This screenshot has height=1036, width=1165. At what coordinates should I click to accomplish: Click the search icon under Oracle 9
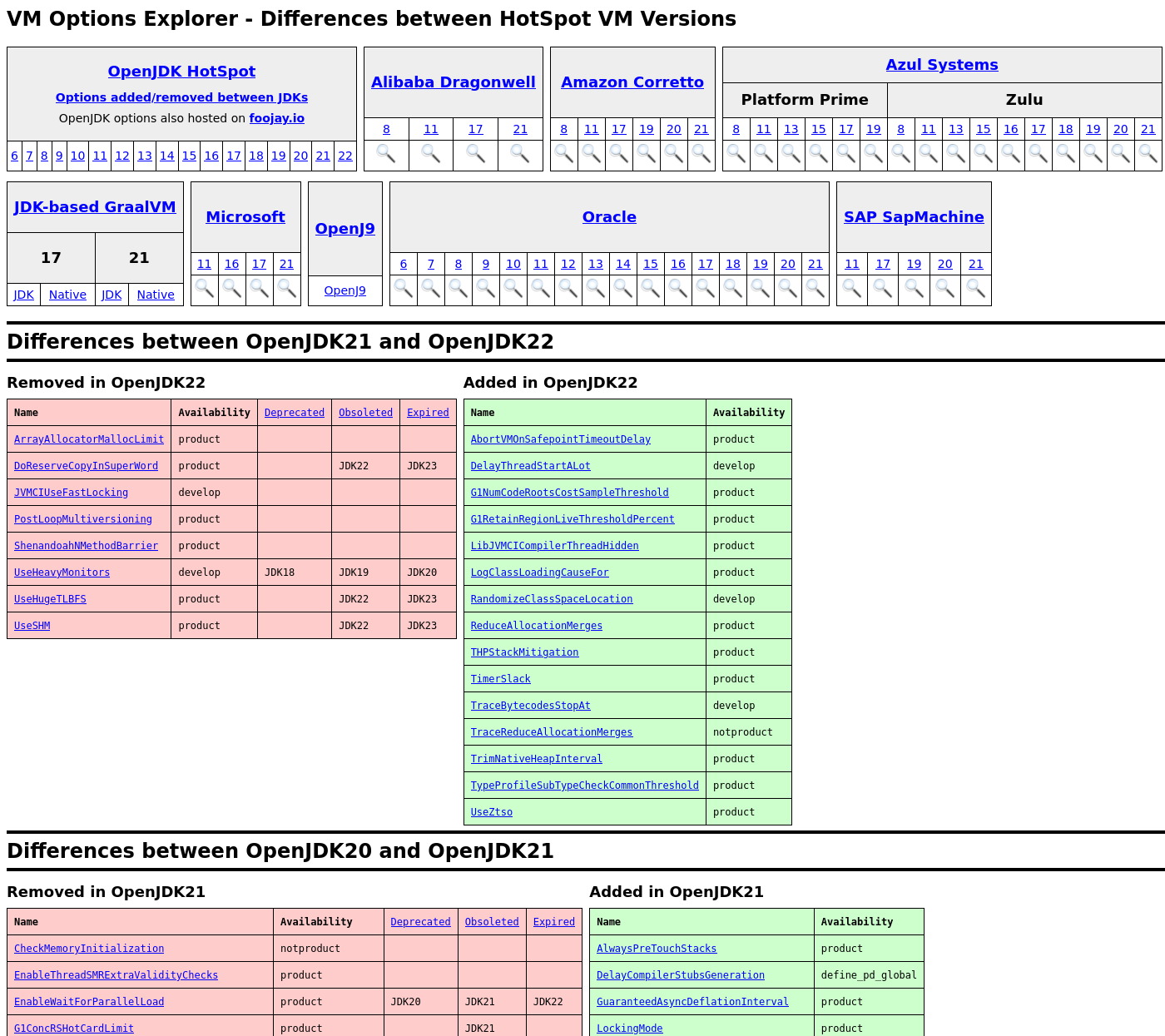click(x=486, y=289)
